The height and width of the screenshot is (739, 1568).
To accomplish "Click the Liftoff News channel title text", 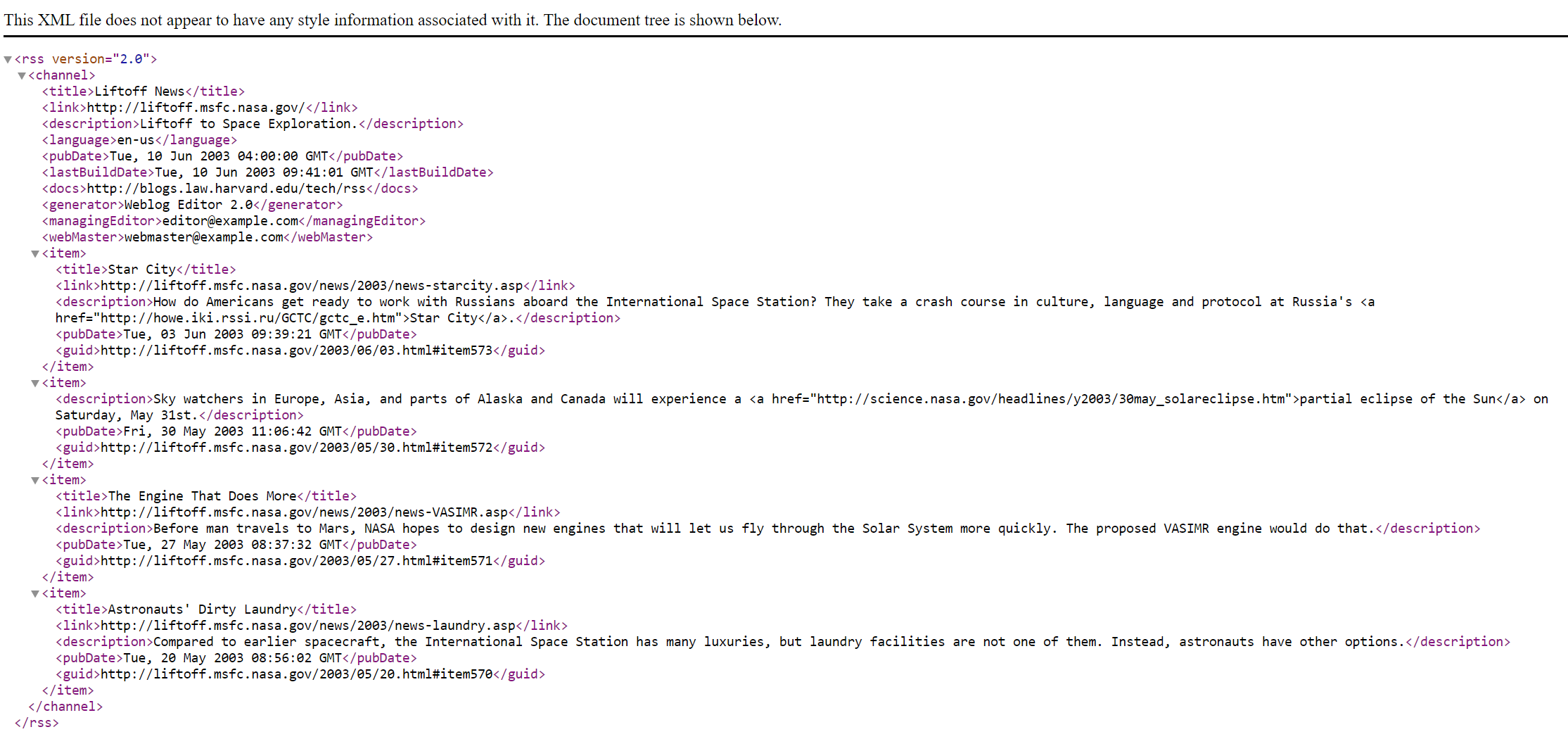I will tap(139, 91).
